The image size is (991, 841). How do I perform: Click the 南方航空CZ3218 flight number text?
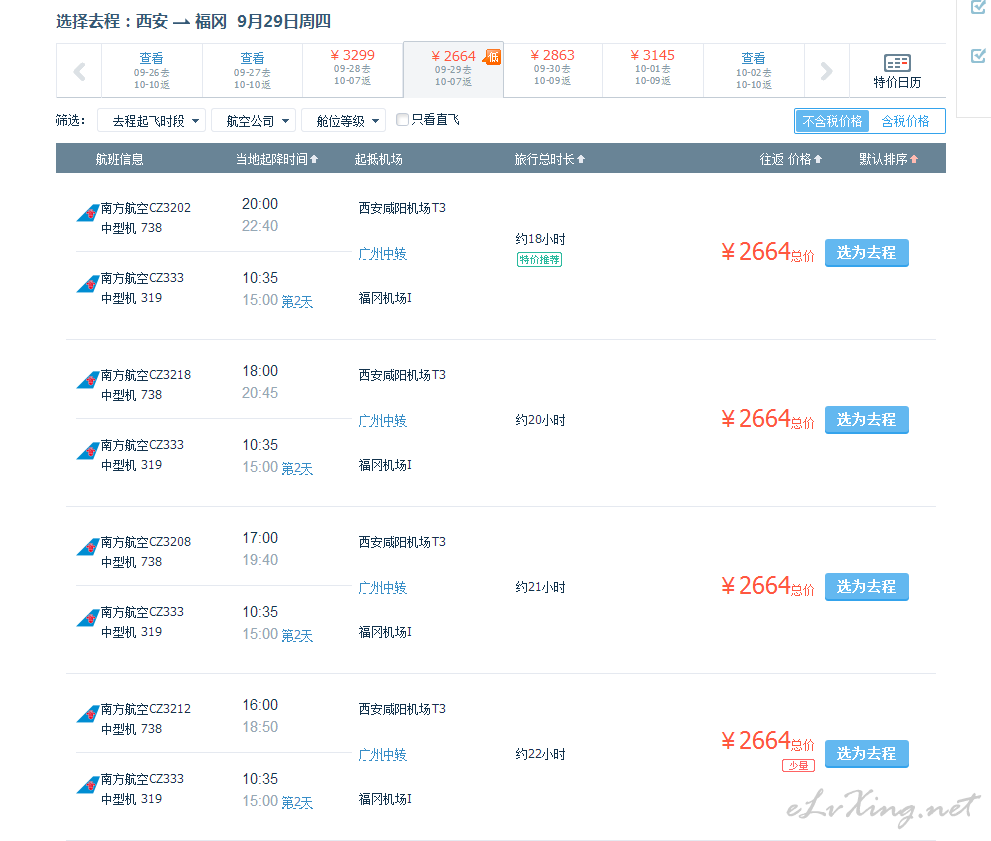click(146, 375)
